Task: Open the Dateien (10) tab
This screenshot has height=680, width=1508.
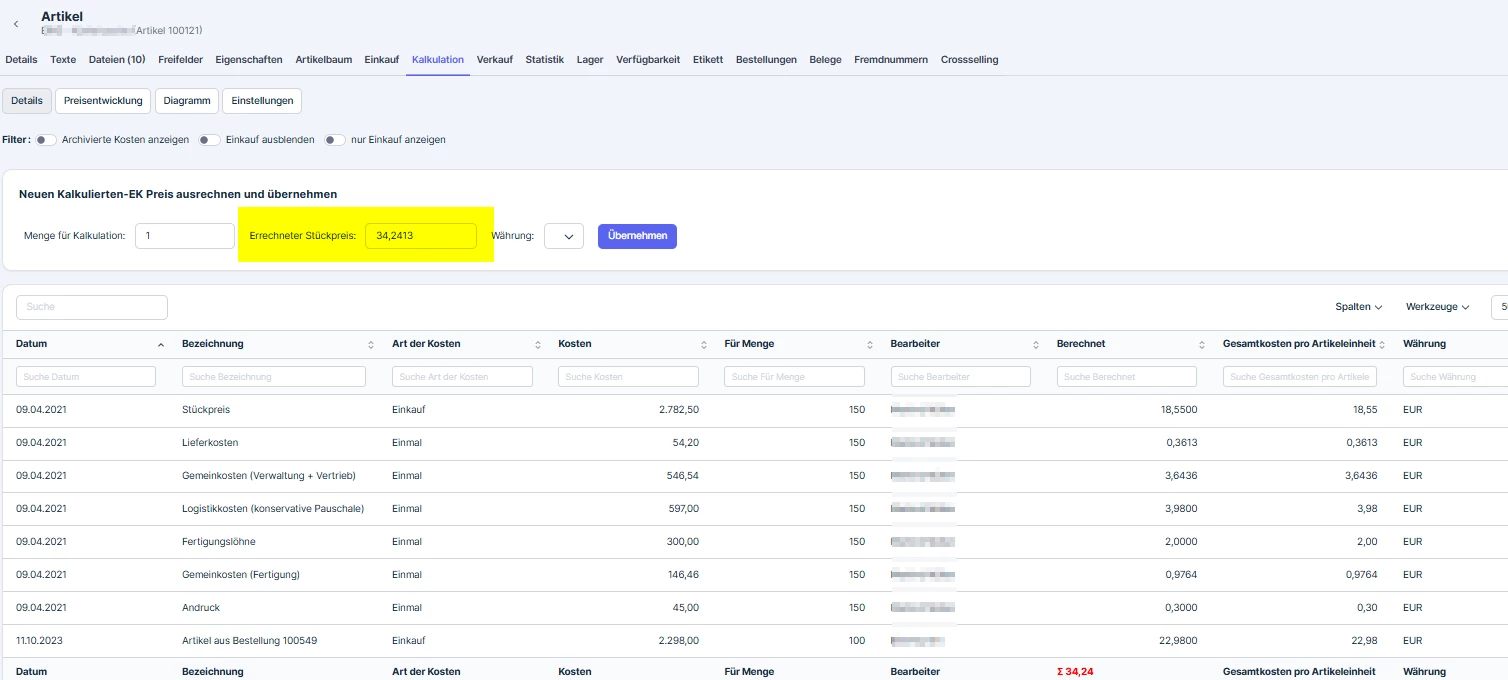Action: tap(117, 60)
